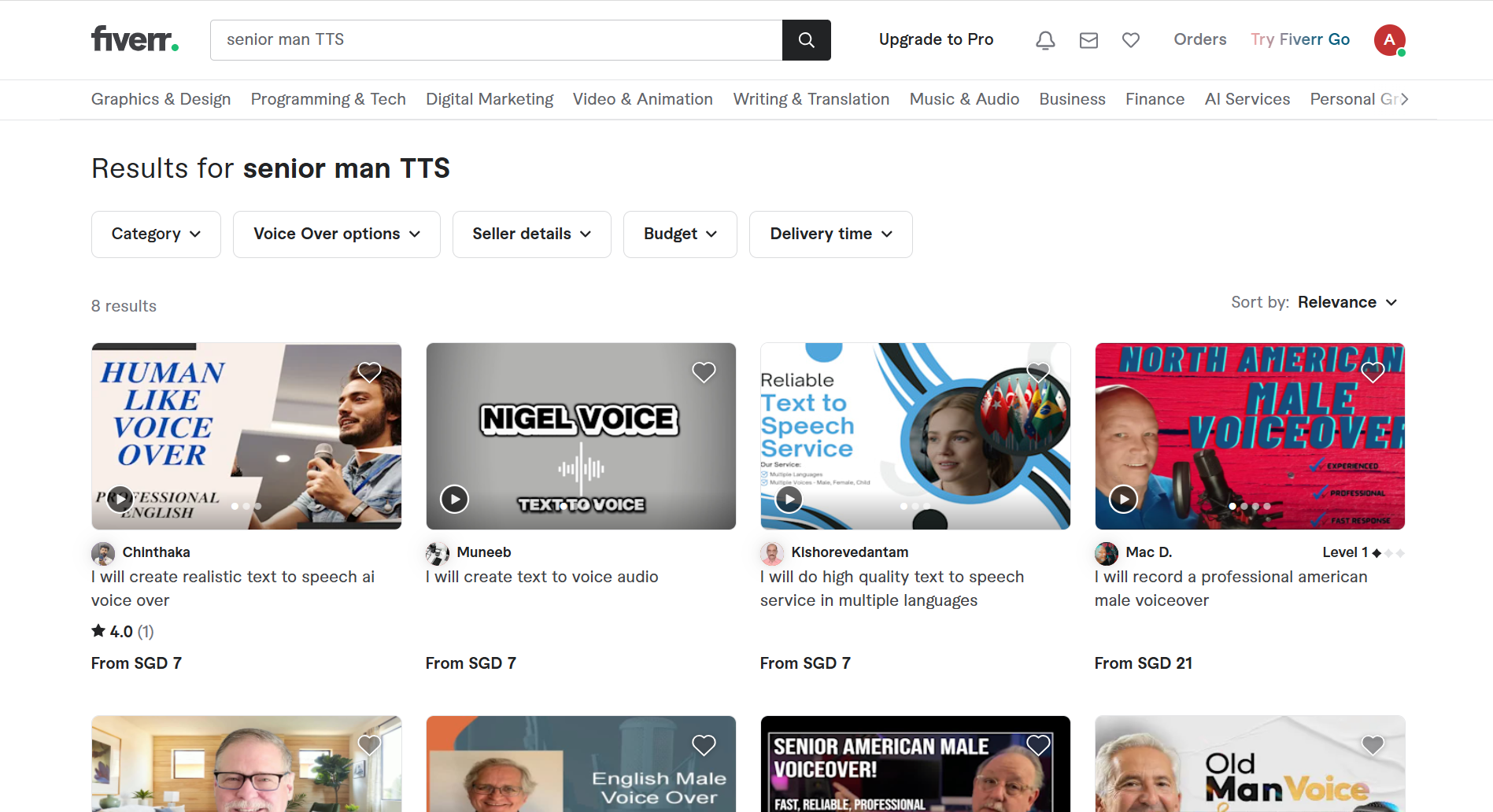The image size is (1493, 812).
Task: Open the Programming & Tech category
Action: coord(328,99)
